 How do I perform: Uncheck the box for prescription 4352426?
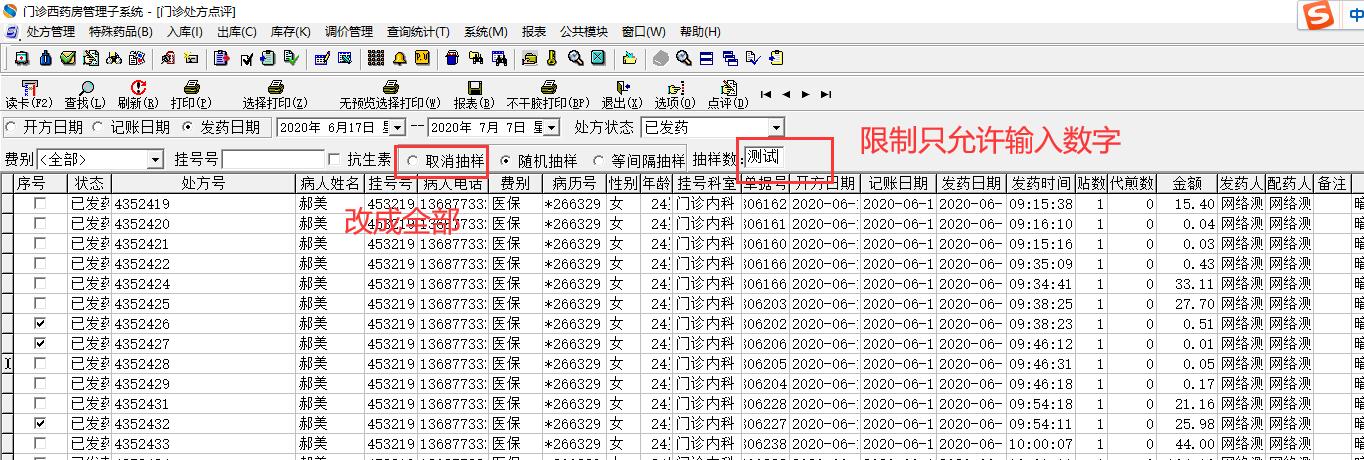point(40,323)
